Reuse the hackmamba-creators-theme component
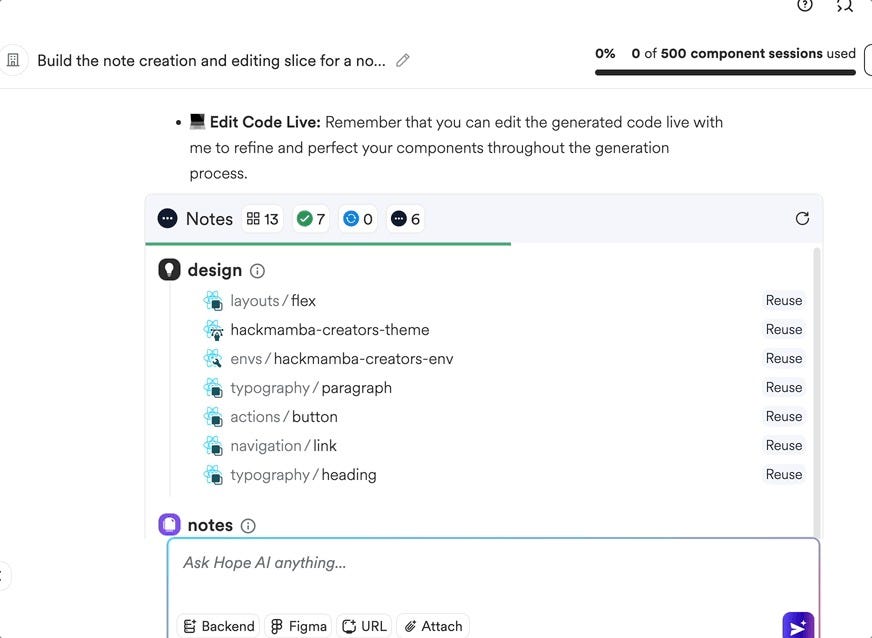 pos(783,329)
